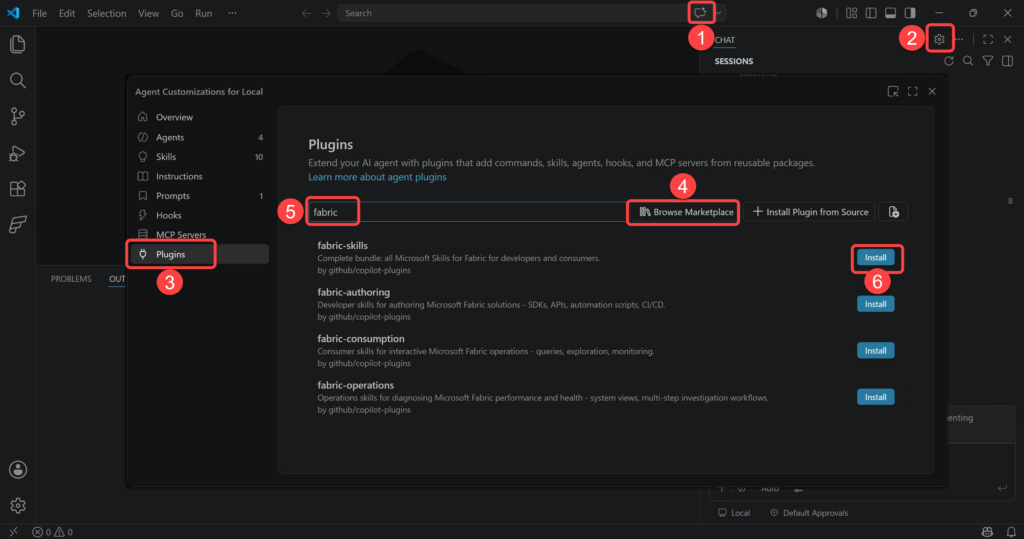
Task: Expand the chat dropdown arrow in title bar
Action: (x=718, y=13)
